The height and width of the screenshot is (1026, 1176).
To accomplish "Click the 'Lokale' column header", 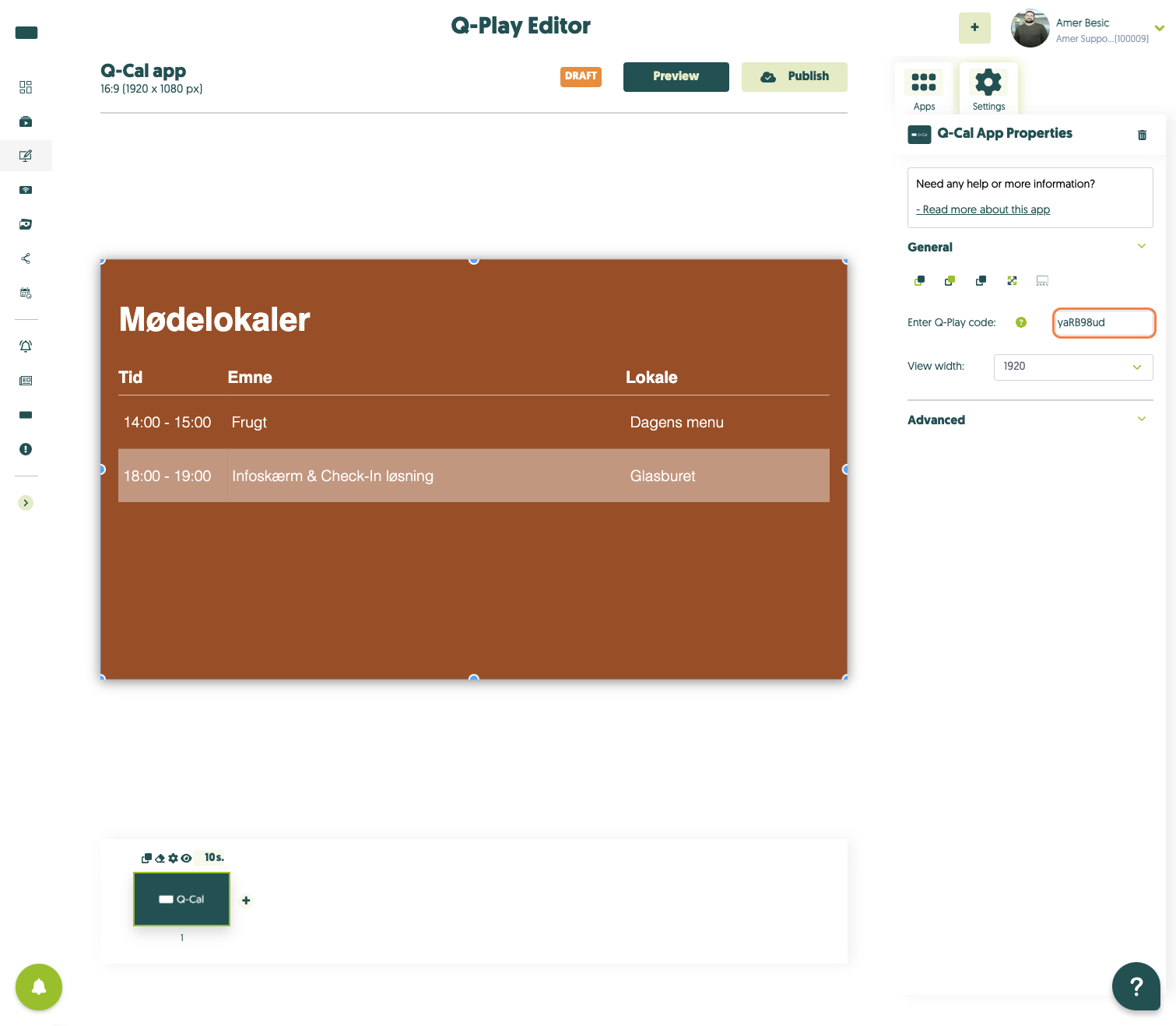I will pyautogui.click(x=651, y=378).
